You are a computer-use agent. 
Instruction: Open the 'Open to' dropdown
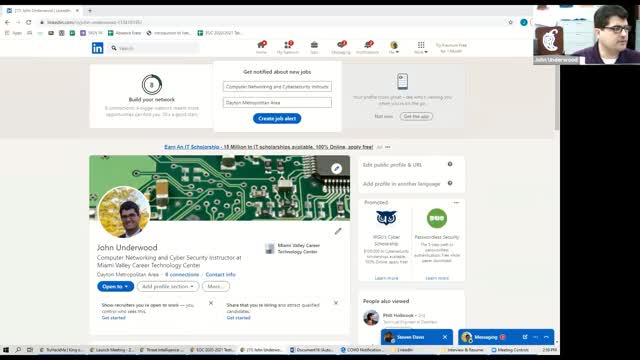(x=116, y=287)
